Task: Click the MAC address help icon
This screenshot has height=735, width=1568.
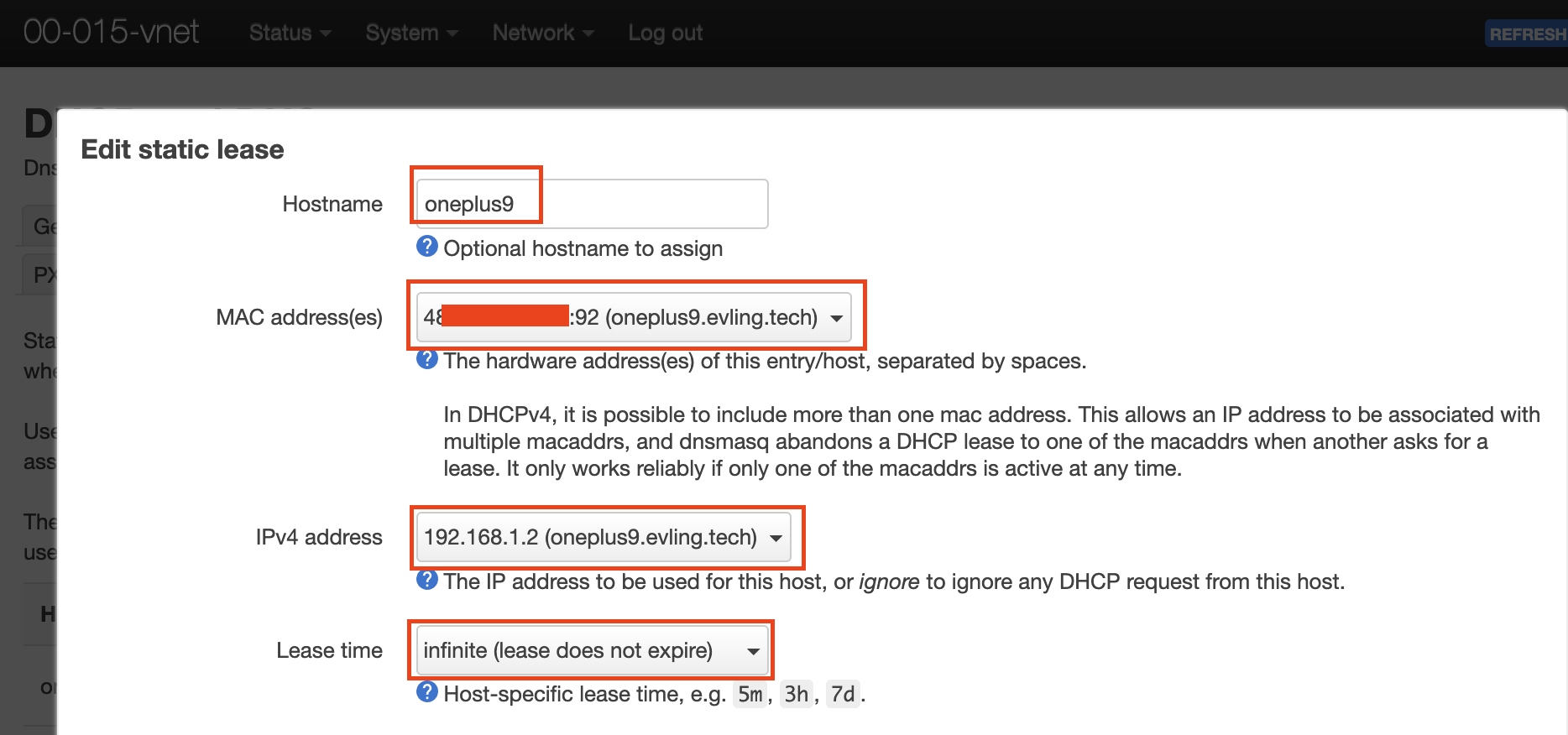Action: [427, 359]
